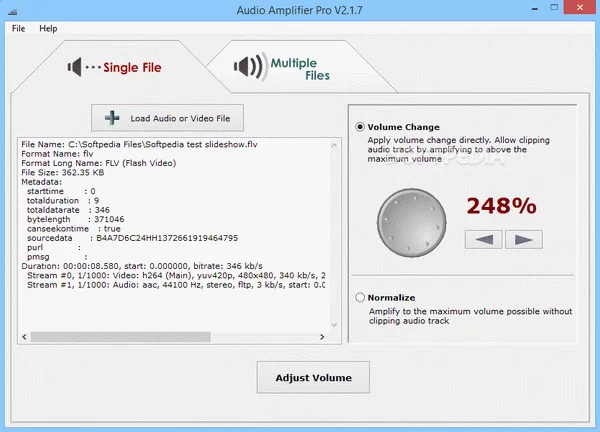Click the 'Duration: 00:00:08.580' line

tap(142, 266)
